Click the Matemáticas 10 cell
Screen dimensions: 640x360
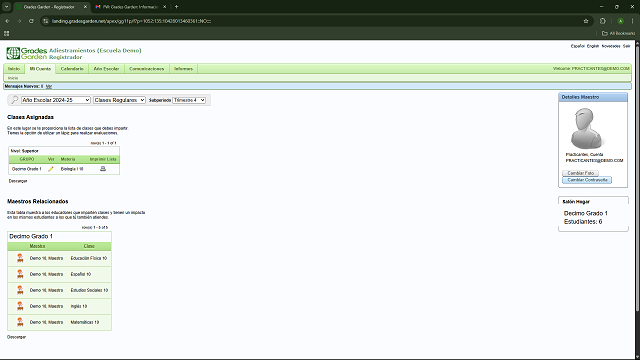pos(84,322)
